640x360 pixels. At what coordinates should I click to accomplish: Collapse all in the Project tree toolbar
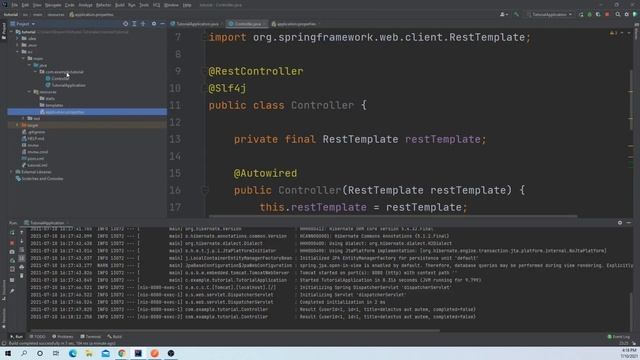click(x=143, y=24)
